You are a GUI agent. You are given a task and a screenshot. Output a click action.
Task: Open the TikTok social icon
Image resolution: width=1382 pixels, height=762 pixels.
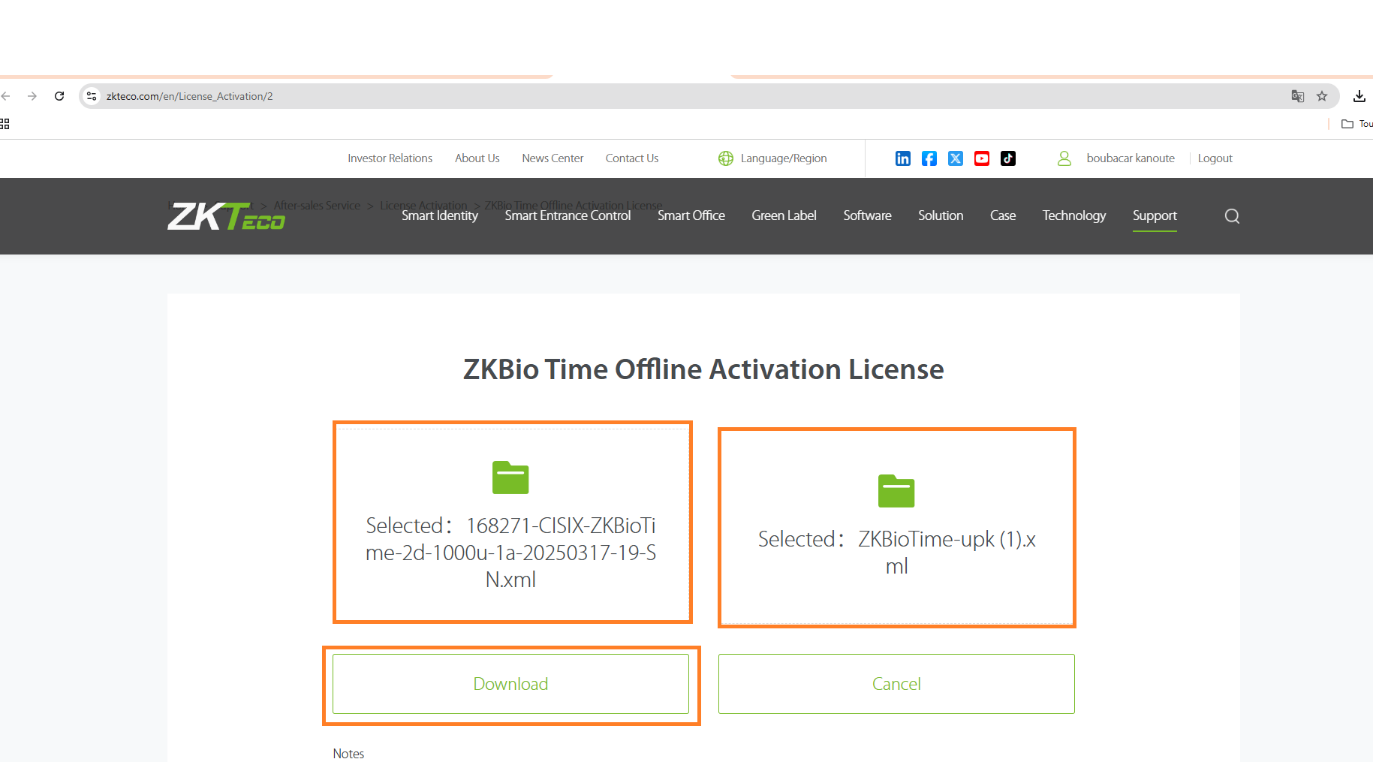pyautogui.click(x=1008, y=158)
